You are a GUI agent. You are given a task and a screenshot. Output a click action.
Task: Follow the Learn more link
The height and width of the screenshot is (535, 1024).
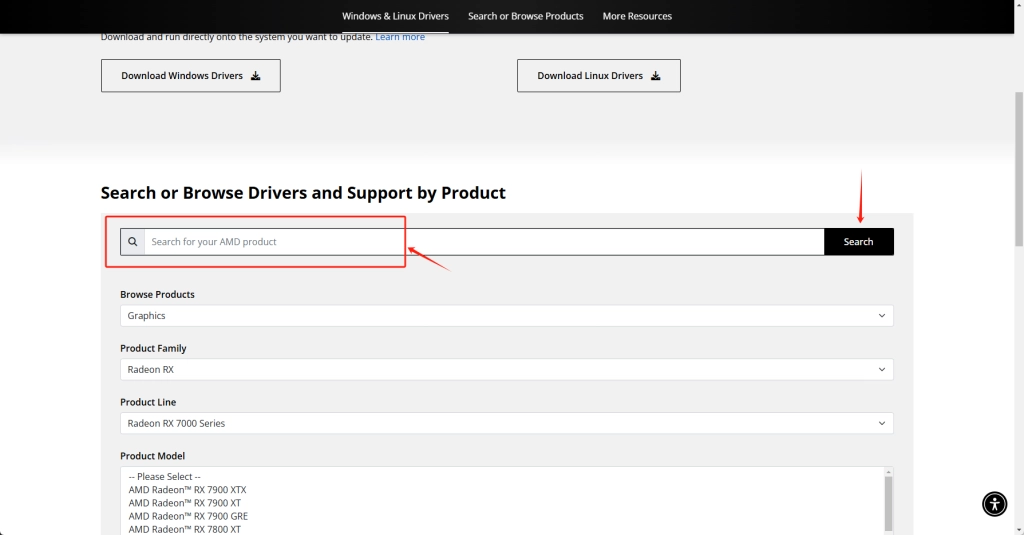pyautogui.click(x=400, y=37)
